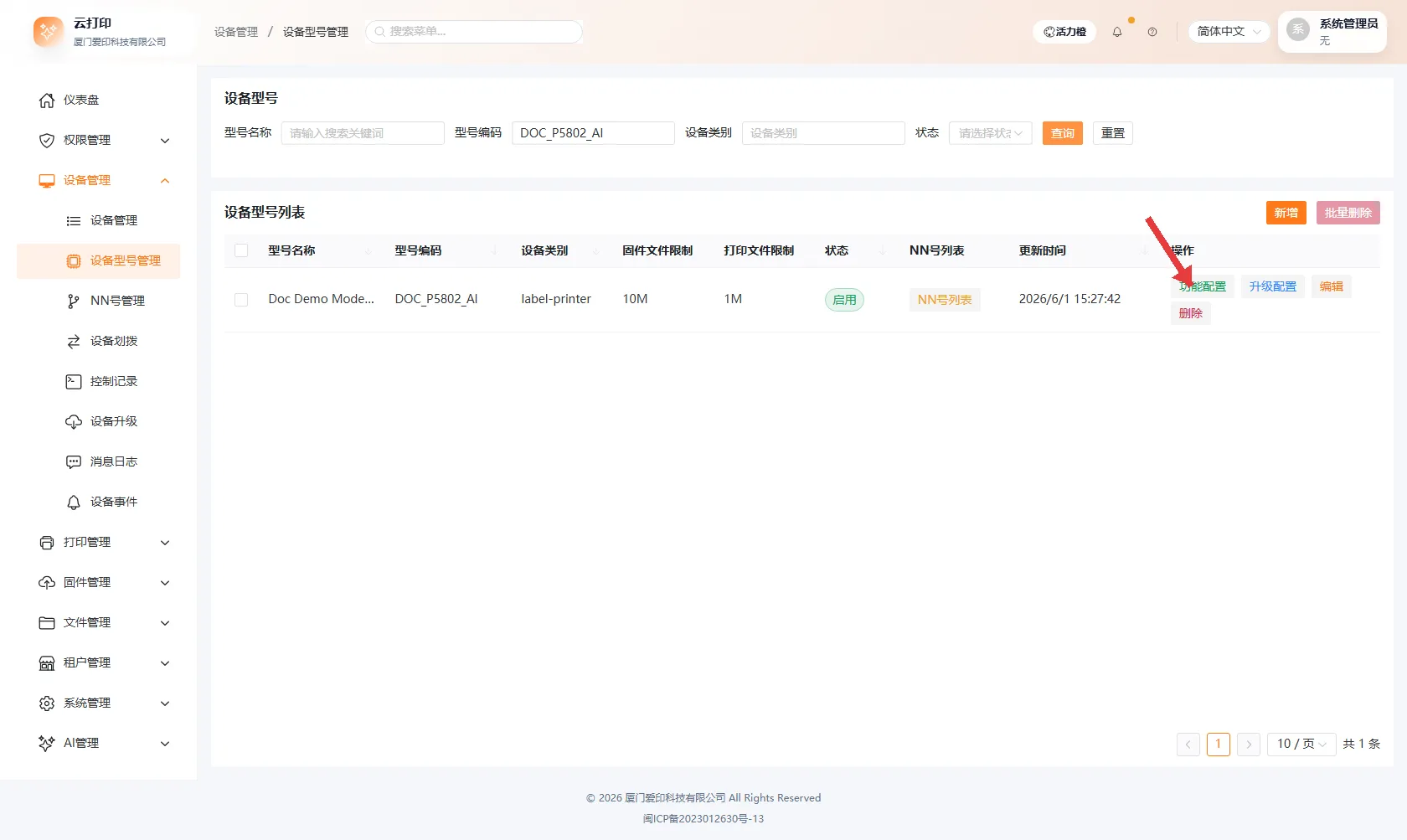The image size is (1407, 840).
Task: Open the 10 / 页 page size dropdown
Action: 1301,744
